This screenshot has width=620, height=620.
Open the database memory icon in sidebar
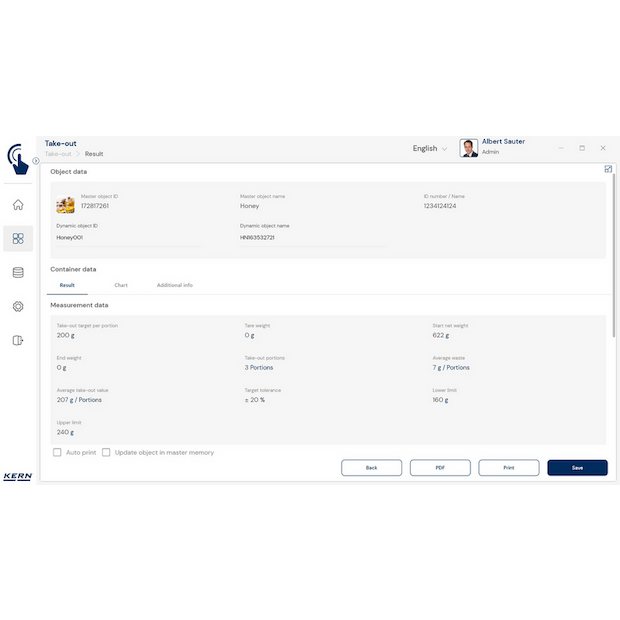point(18,272)
